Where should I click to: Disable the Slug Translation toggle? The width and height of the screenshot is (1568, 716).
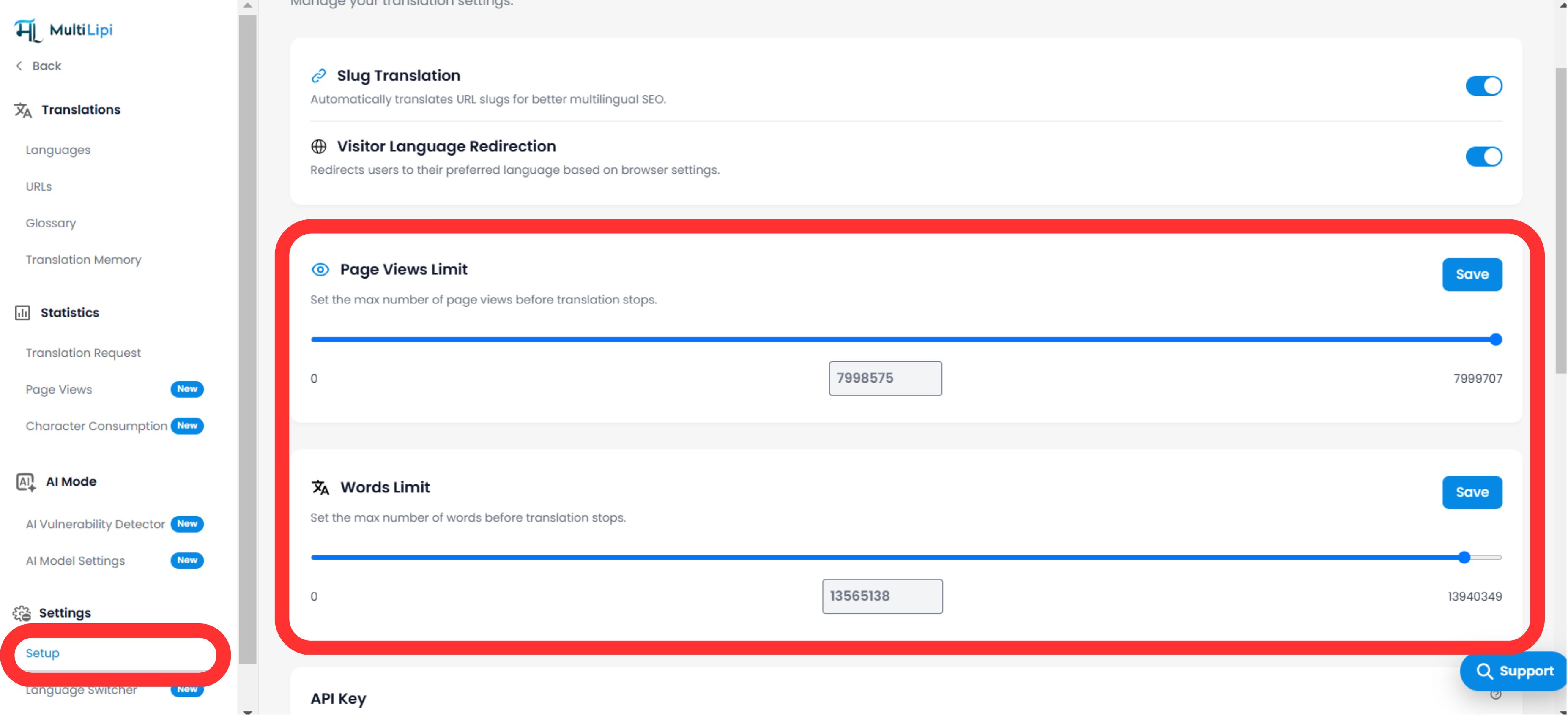click(1484, 86)
